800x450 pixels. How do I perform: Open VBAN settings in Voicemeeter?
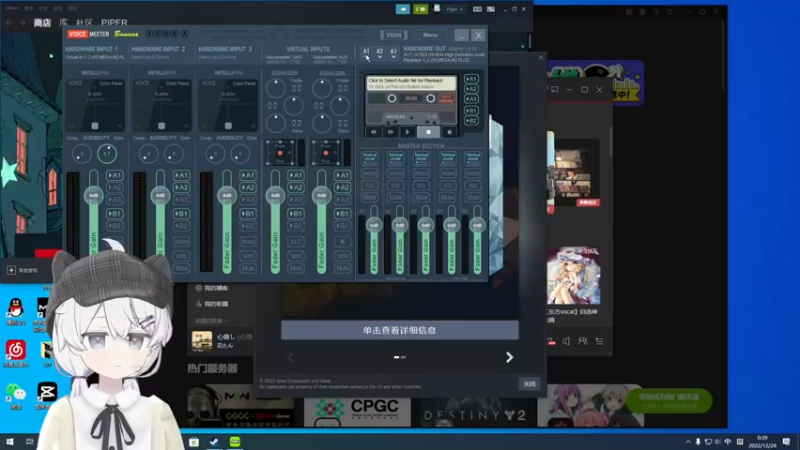pyautogui.click(x=393, y=35)
